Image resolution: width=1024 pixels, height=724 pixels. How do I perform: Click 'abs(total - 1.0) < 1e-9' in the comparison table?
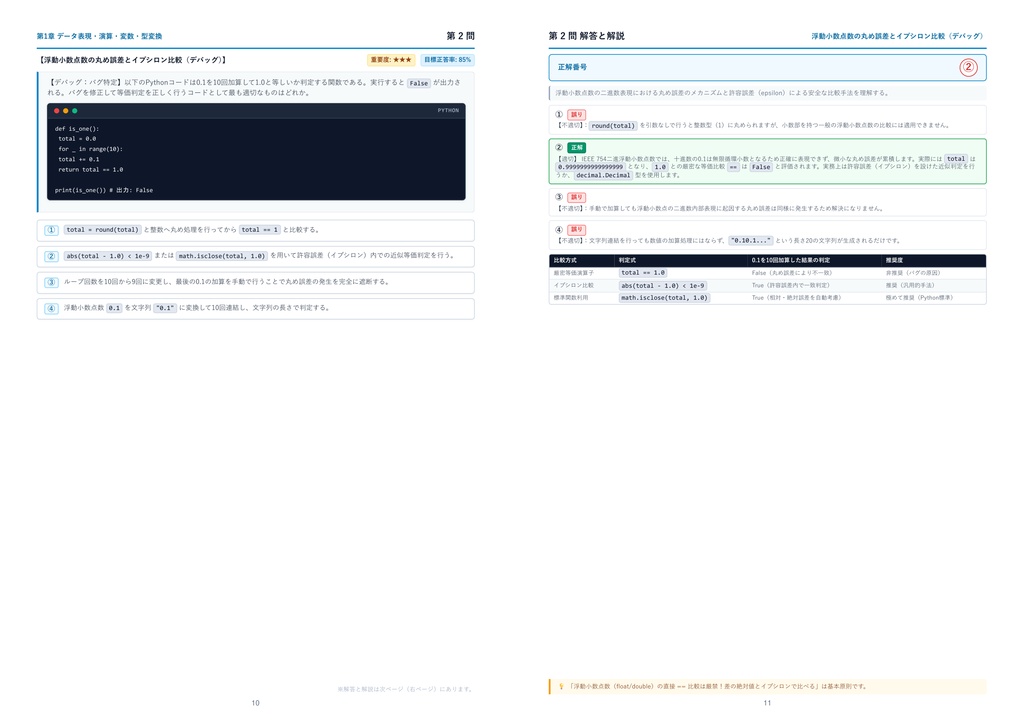(x=663, y=285)
